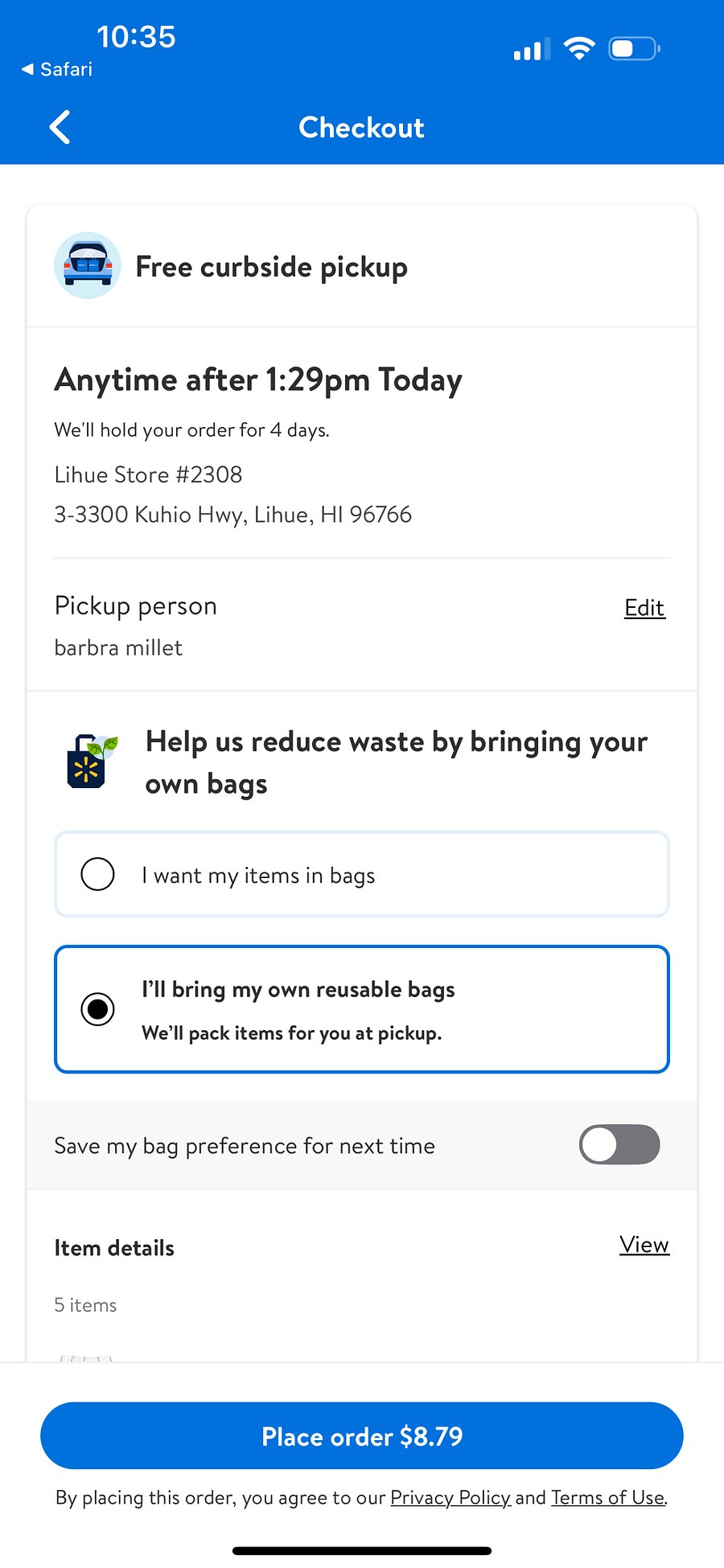The image size is (724, 1568).
Task: Tap the iOS home indicator bar
Action: (362, 1550)
